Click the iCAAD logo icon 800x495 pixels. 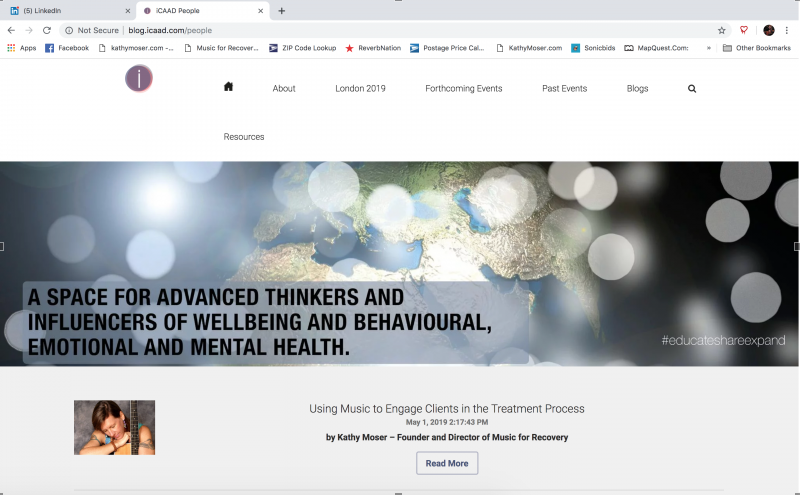tap(139, 78)
